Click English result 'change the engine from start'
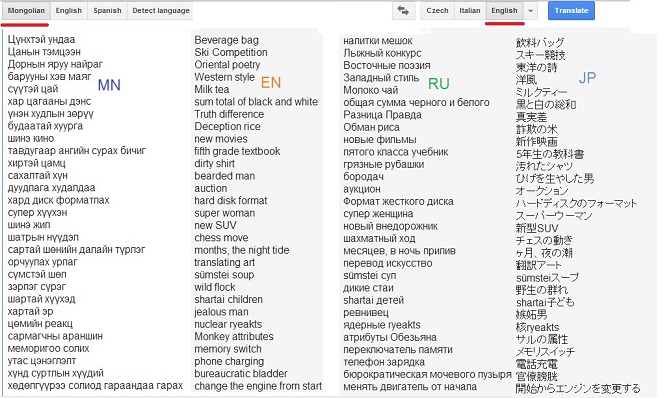The height and width of the screenshot is (398, 671). (258, 386)
